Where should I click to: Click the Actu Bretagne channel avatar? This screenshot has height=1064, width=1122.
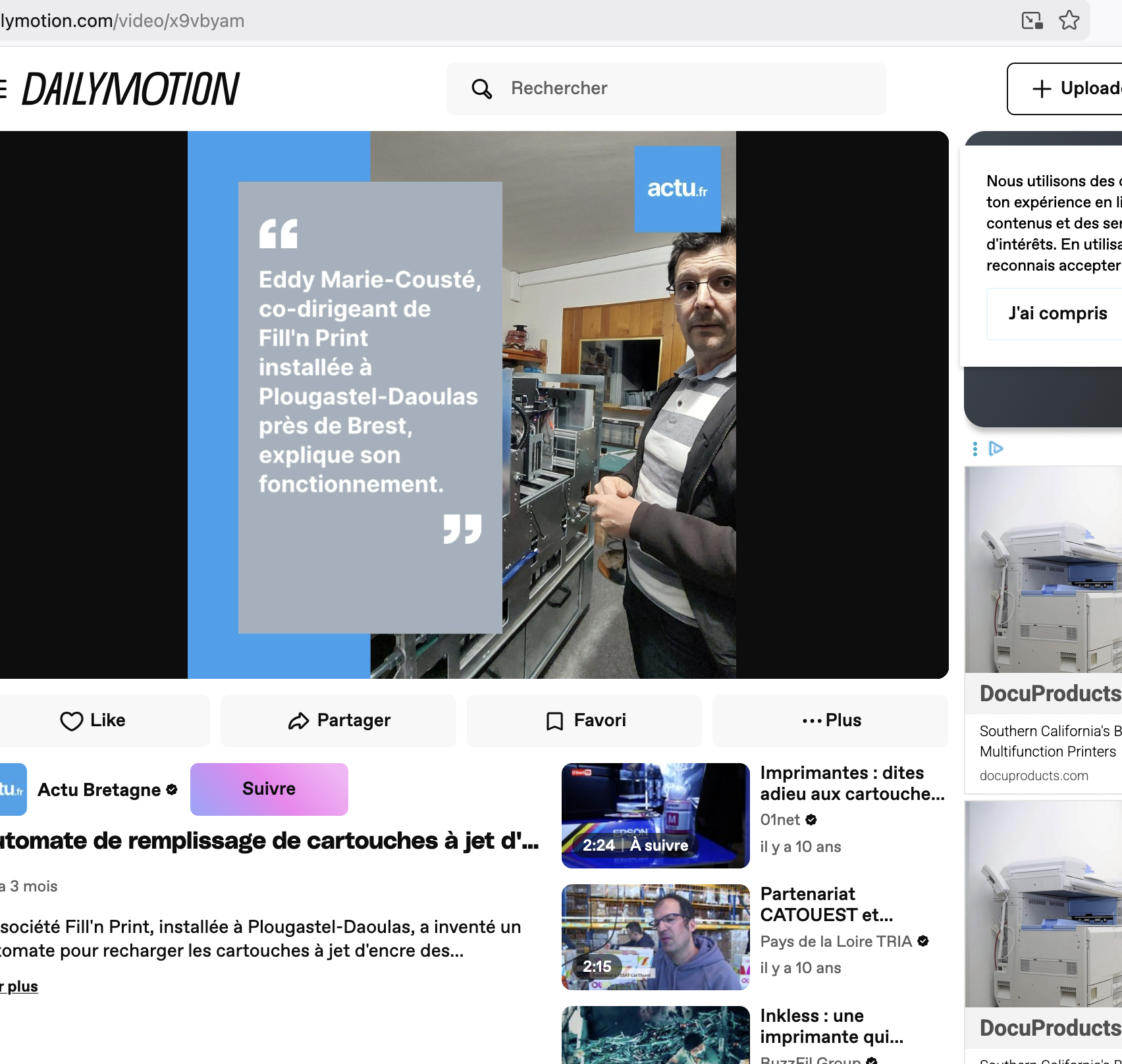[x=12, y=789]
